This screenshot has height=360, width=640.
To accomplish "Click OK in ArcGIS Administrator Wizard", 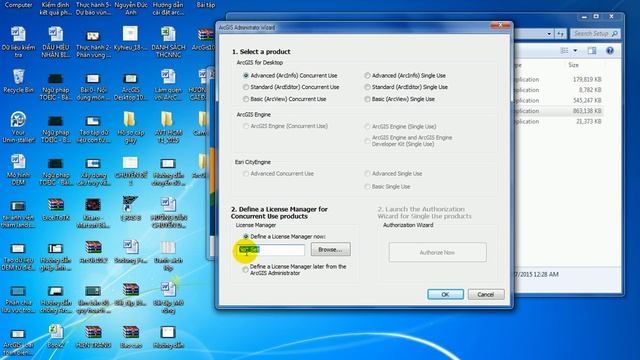I will [445, 294].
